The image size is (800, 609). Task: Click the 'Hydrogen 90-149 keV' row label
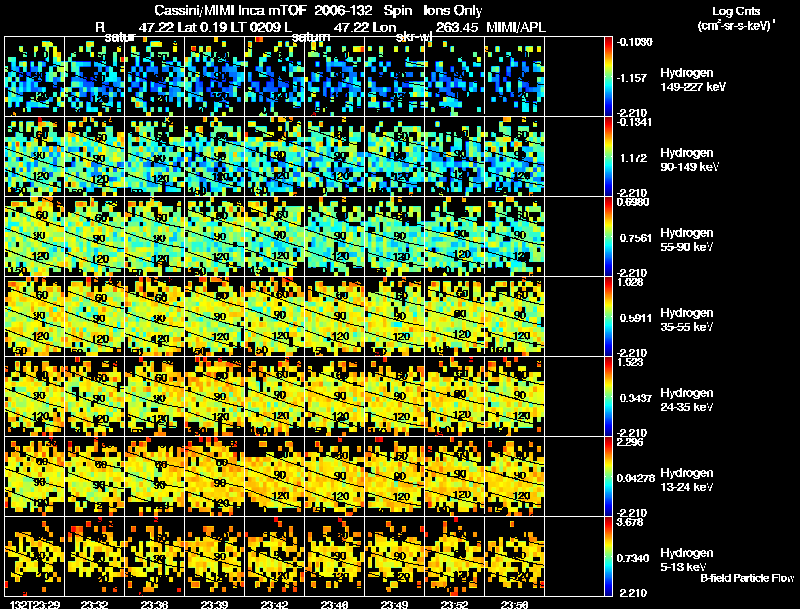[690, 160]
